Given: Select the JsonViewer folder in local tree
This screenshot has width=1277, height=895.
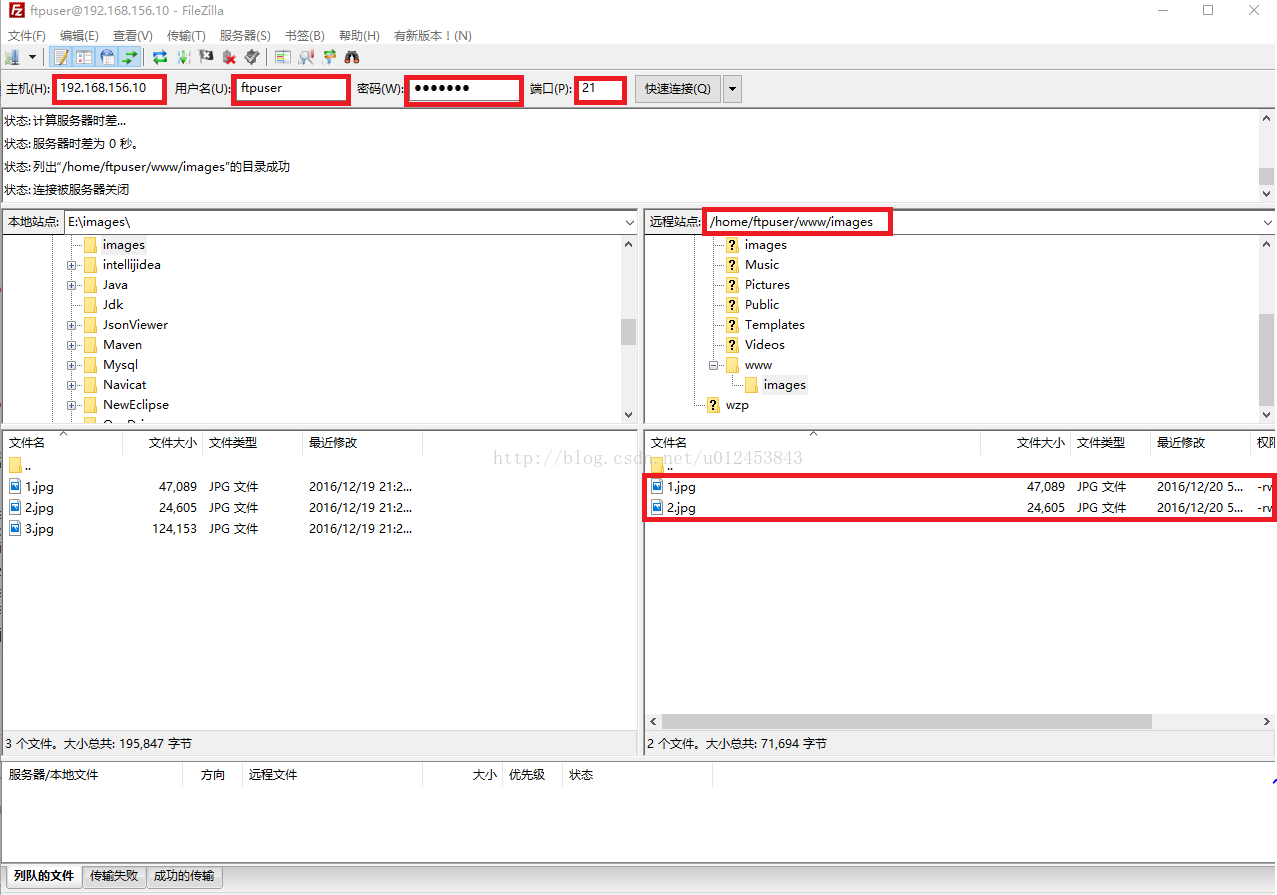Looking at the screenshot, I should [135, 325].
